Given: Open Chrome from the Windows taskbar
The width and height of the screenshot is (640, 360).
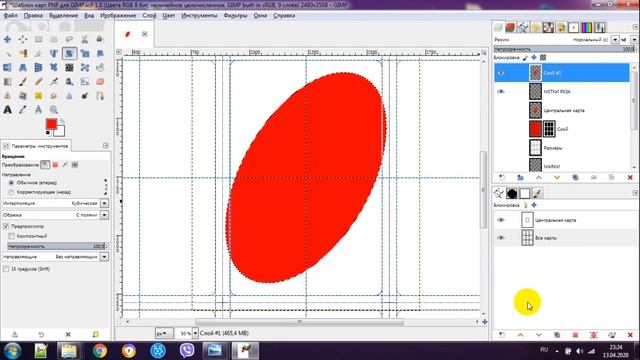Looking at the screenshot, I should pyautogui.click(x=99, y=351).
